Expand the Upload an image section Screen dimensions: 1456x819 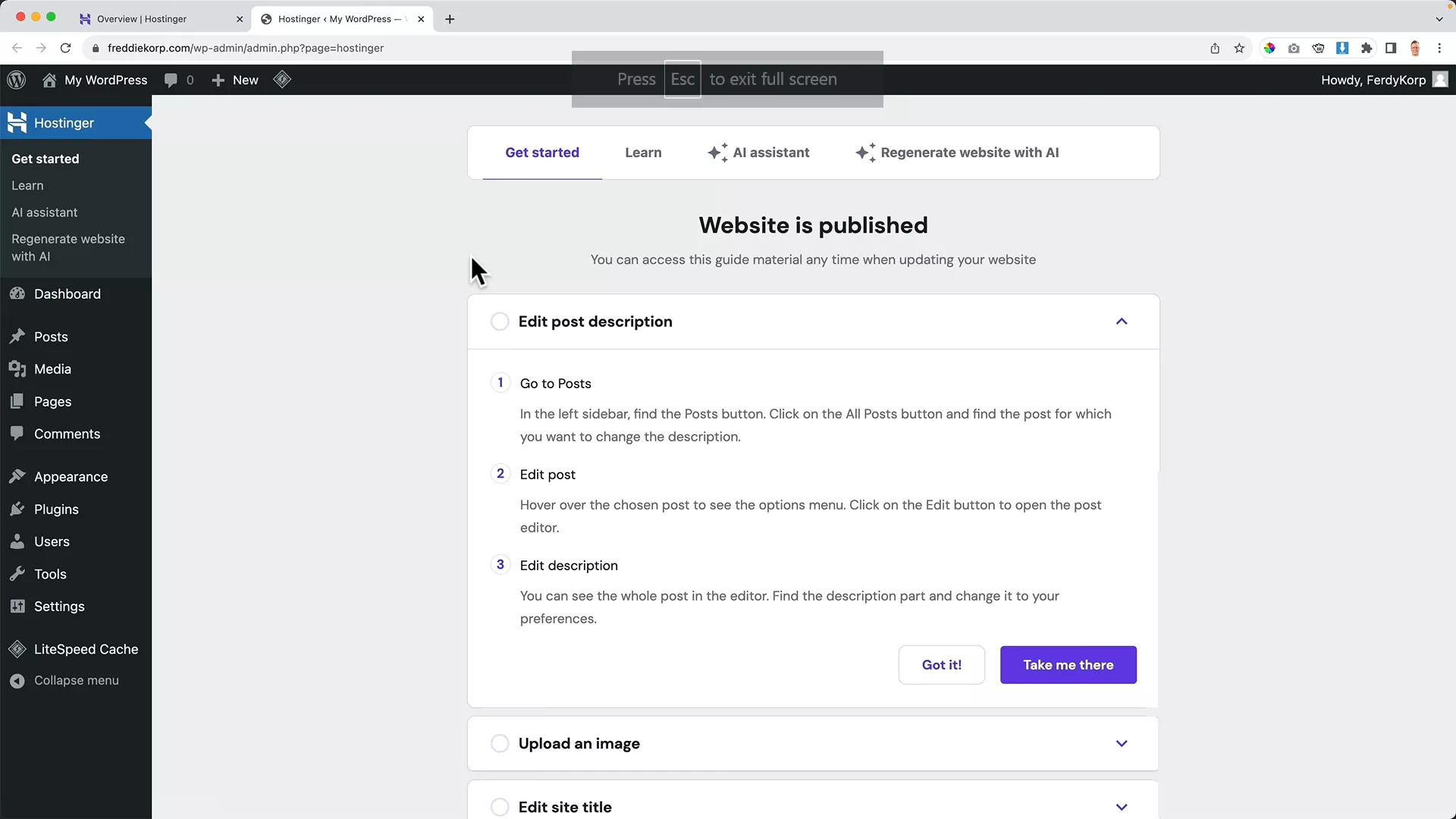point(1122,743)
